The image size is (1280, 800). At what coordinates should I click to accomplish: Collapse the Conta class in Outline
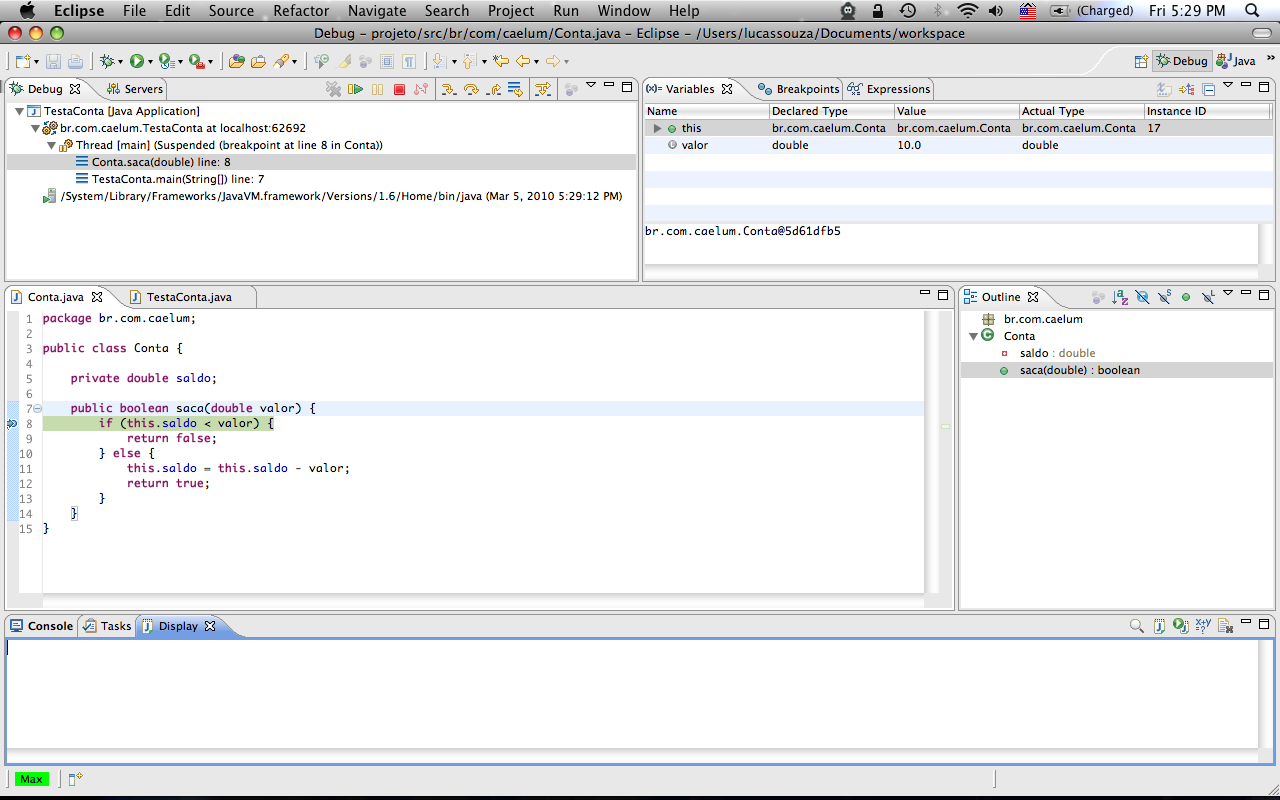click(973, 336)
